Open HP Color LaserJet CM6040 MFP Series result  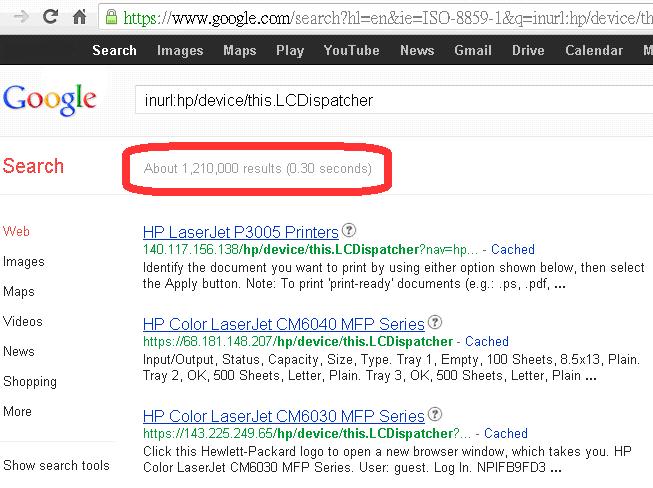tap(284, 324)
